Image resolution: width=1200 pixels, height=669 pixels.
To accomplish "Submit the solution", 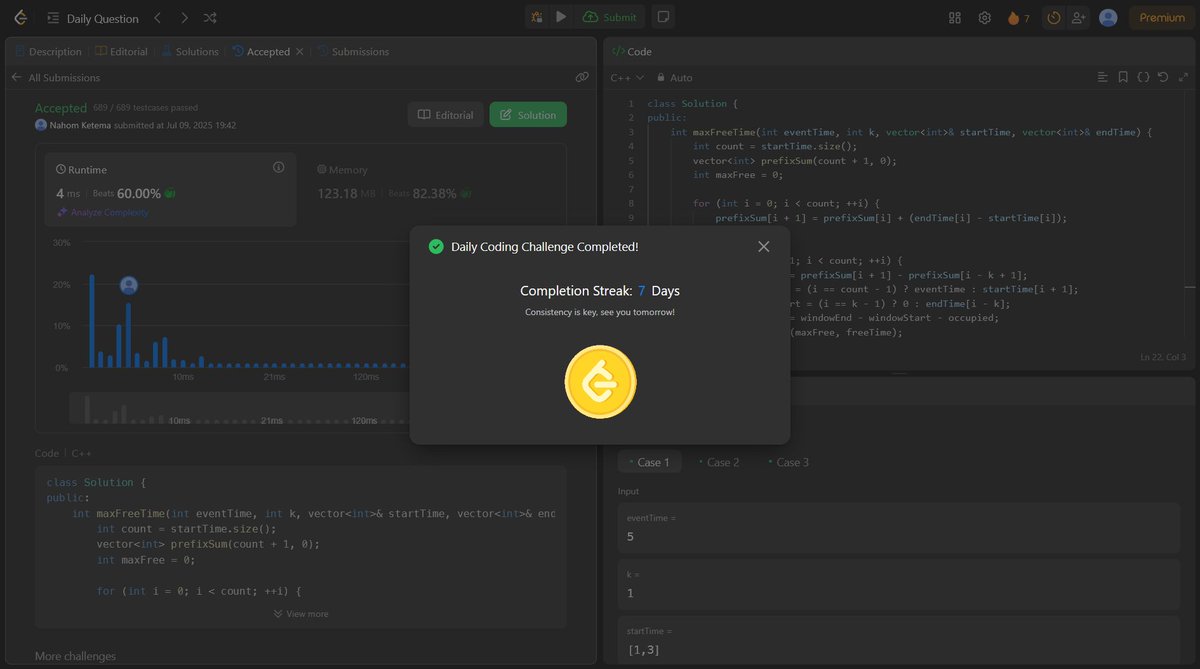I will point(610,17).
